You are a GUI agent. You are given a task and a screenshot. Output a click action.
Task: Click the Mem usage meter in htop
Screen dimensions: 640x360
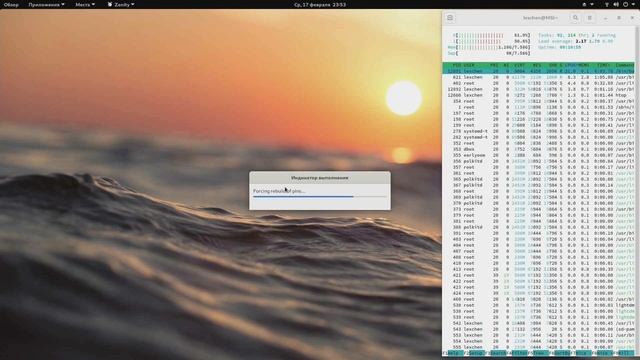pyautogui.click(x=489, y=47)
